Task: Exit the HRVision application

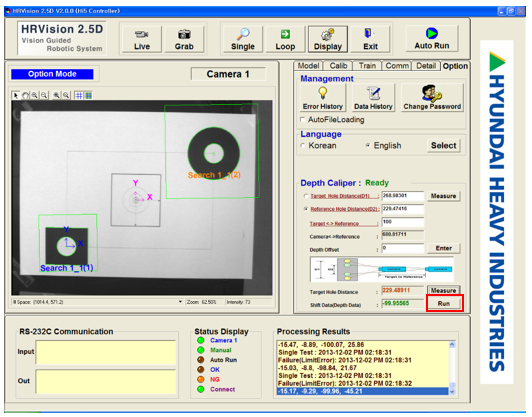Action: pos(370,39)
